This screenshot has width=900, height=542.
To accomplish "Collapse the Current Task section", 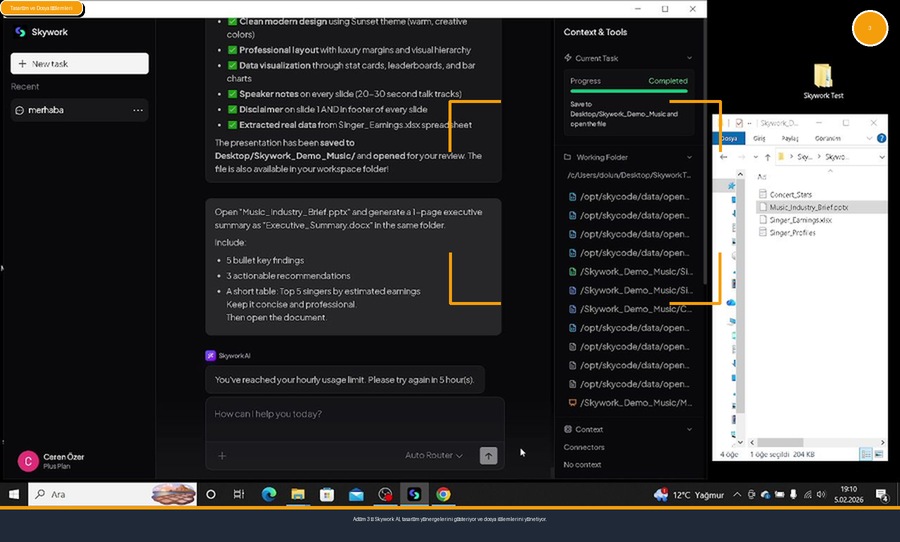I will [x=689, y=58].
